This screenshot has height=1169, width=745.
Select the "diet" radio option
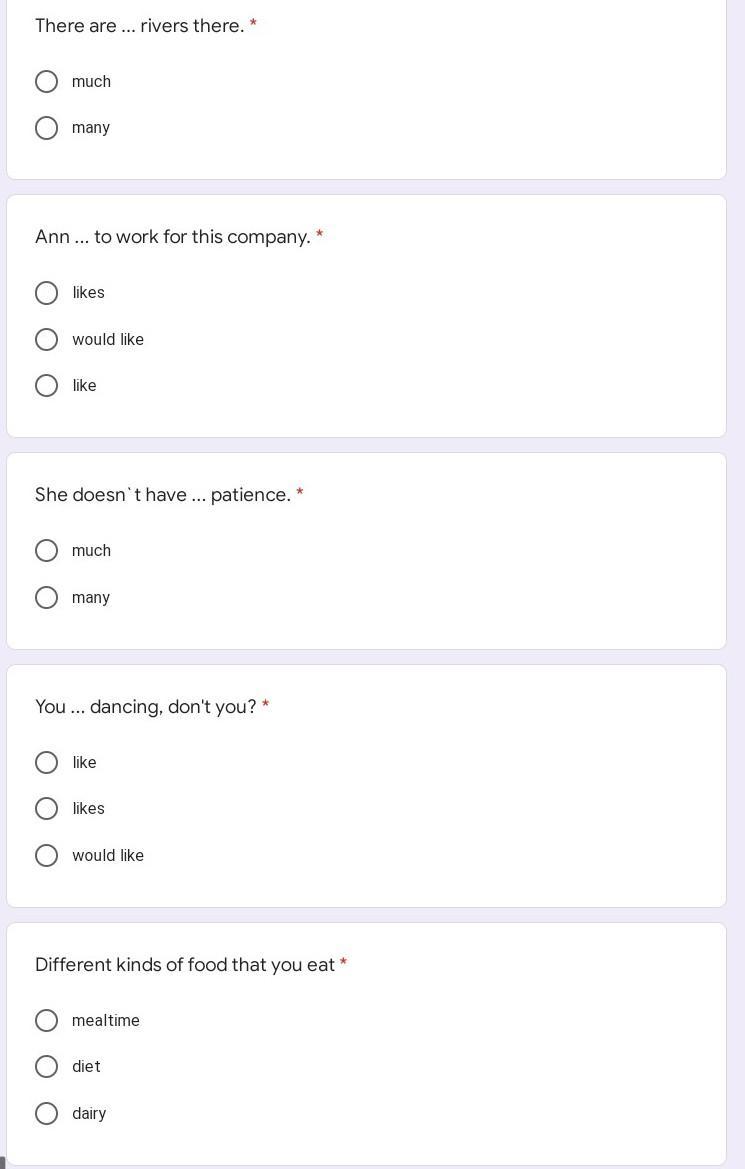(47, 1067)
